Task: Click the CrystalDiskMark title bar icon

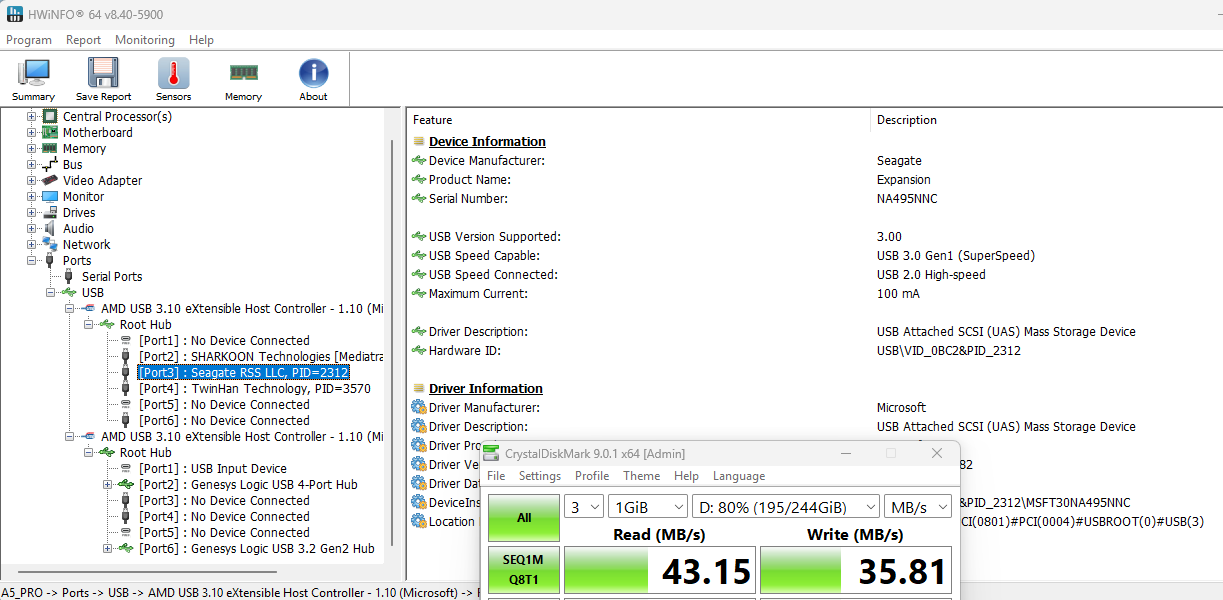Action: 492,453
